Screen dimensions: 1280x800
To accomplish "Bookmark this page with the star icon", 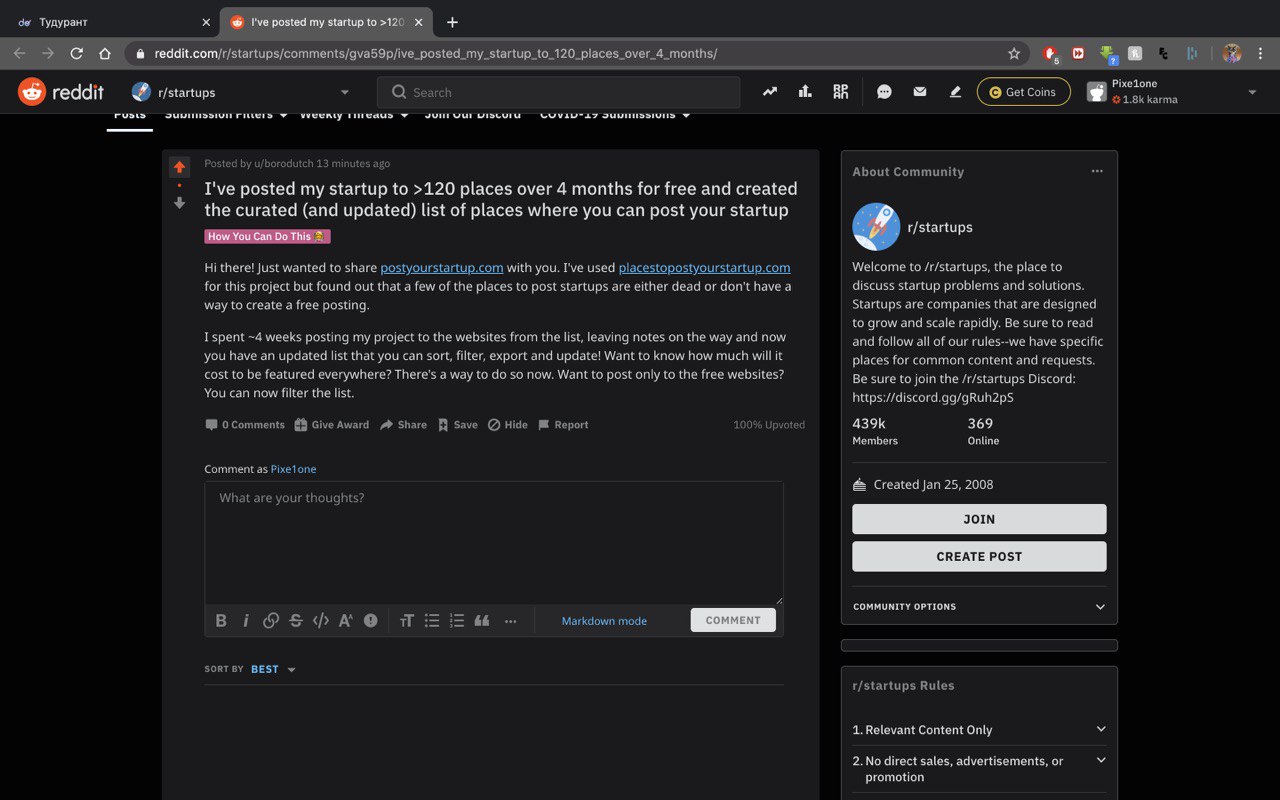I will point(1014,53).
